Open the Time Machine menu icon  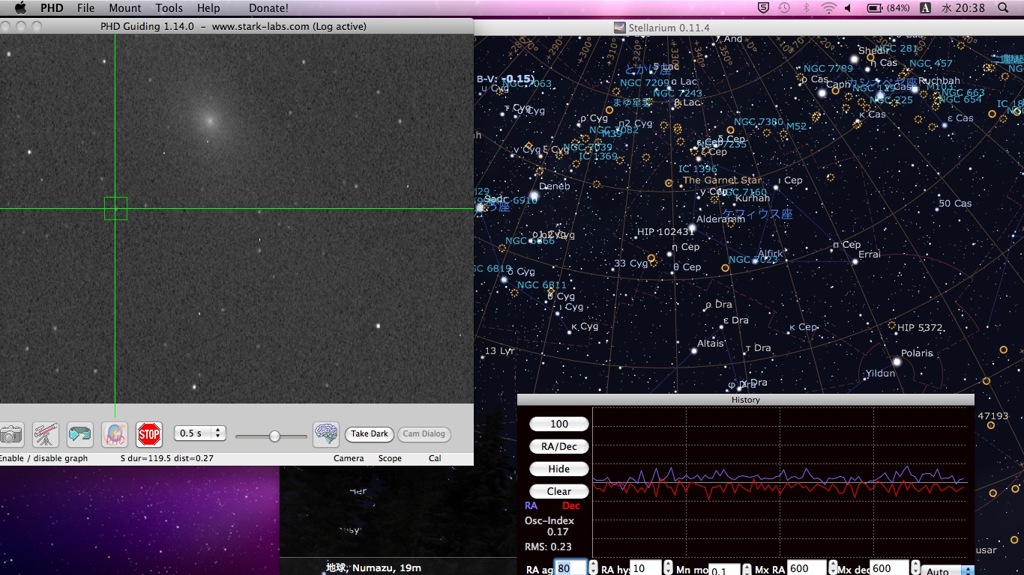click(784, 8)
